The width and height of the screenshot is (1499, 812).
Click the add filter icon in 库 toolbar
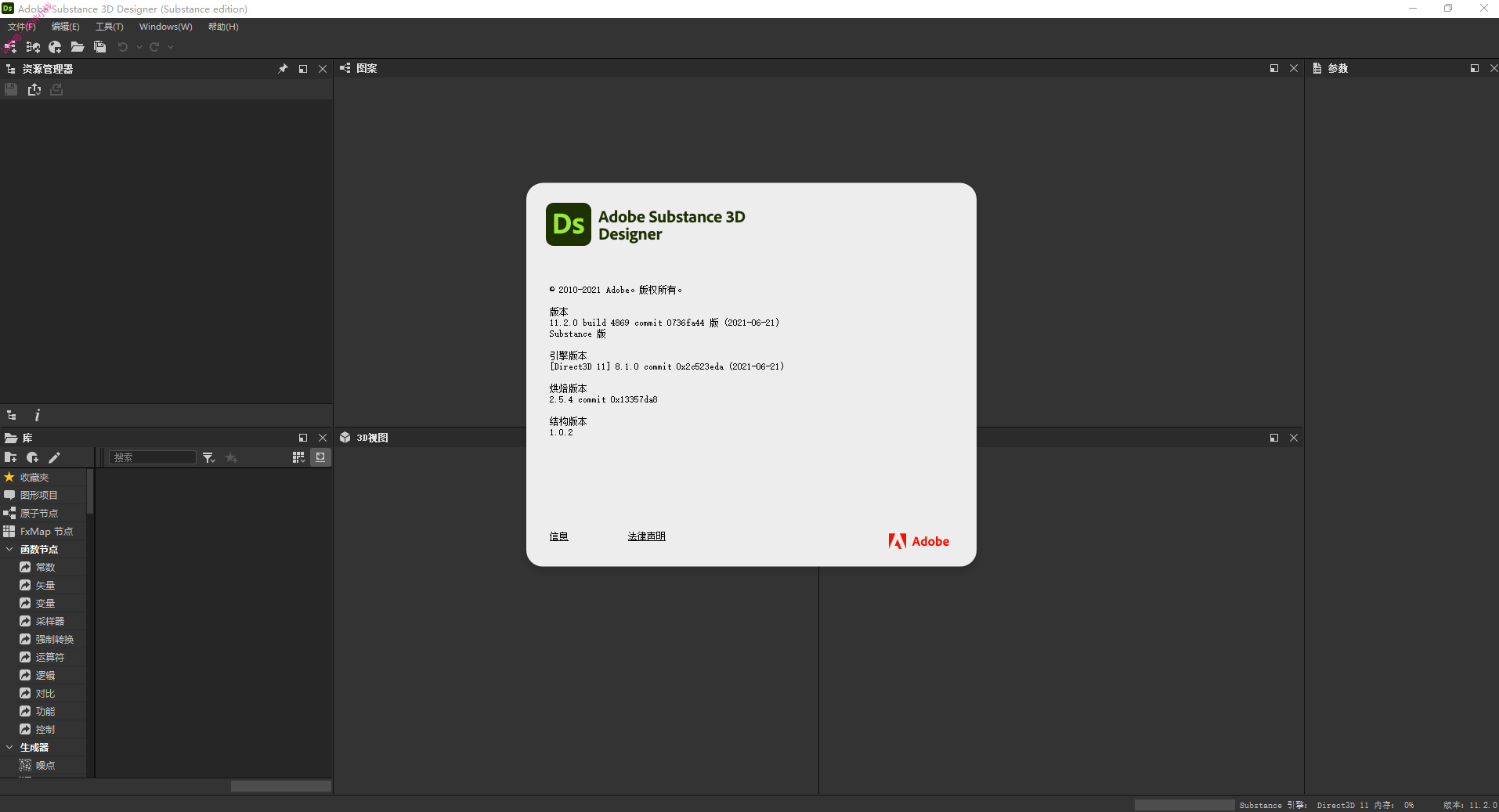click(33, 457)
